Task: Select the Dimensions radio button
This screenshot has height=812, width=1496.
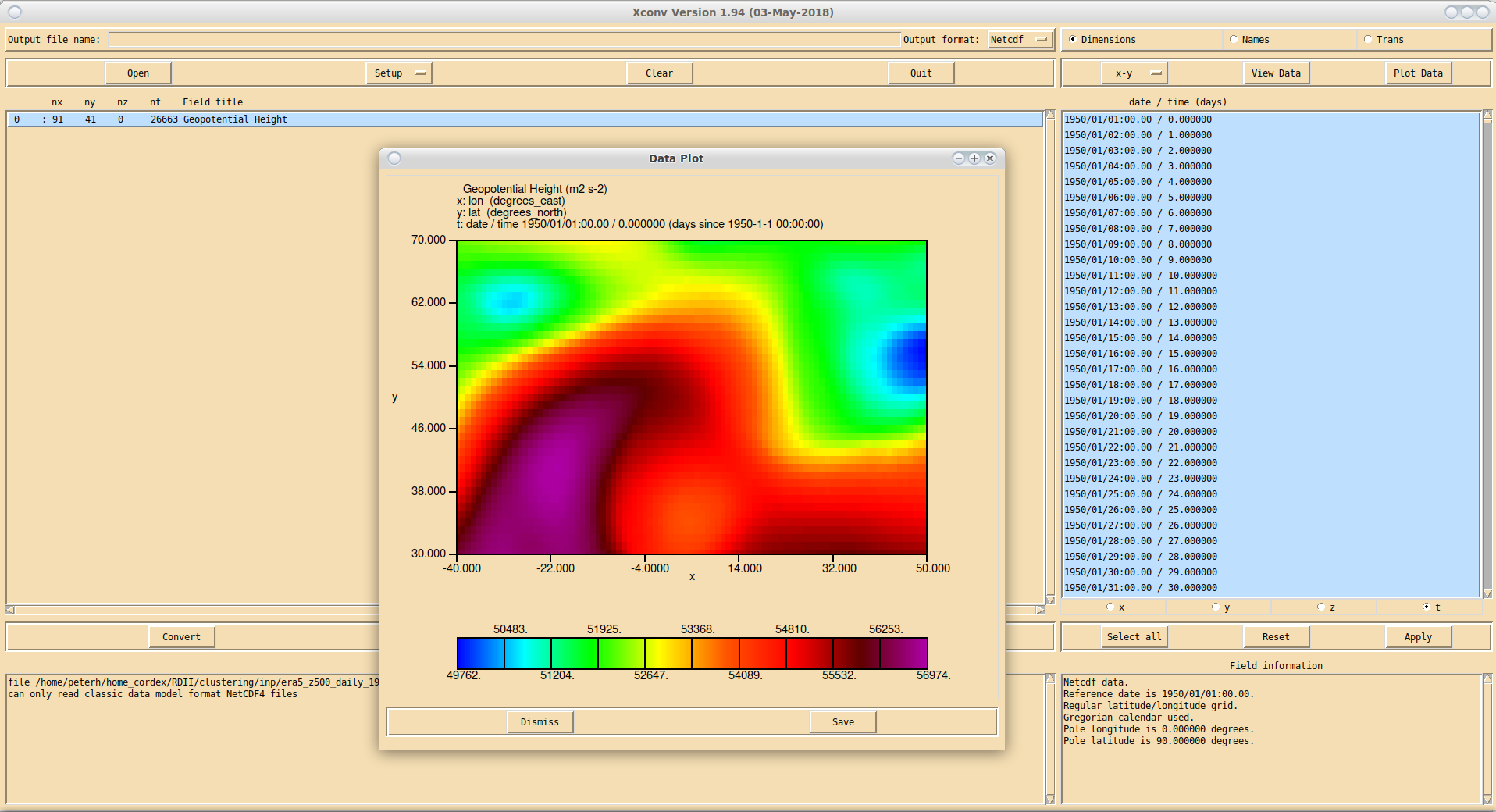Action: (x=1073, y=39)
